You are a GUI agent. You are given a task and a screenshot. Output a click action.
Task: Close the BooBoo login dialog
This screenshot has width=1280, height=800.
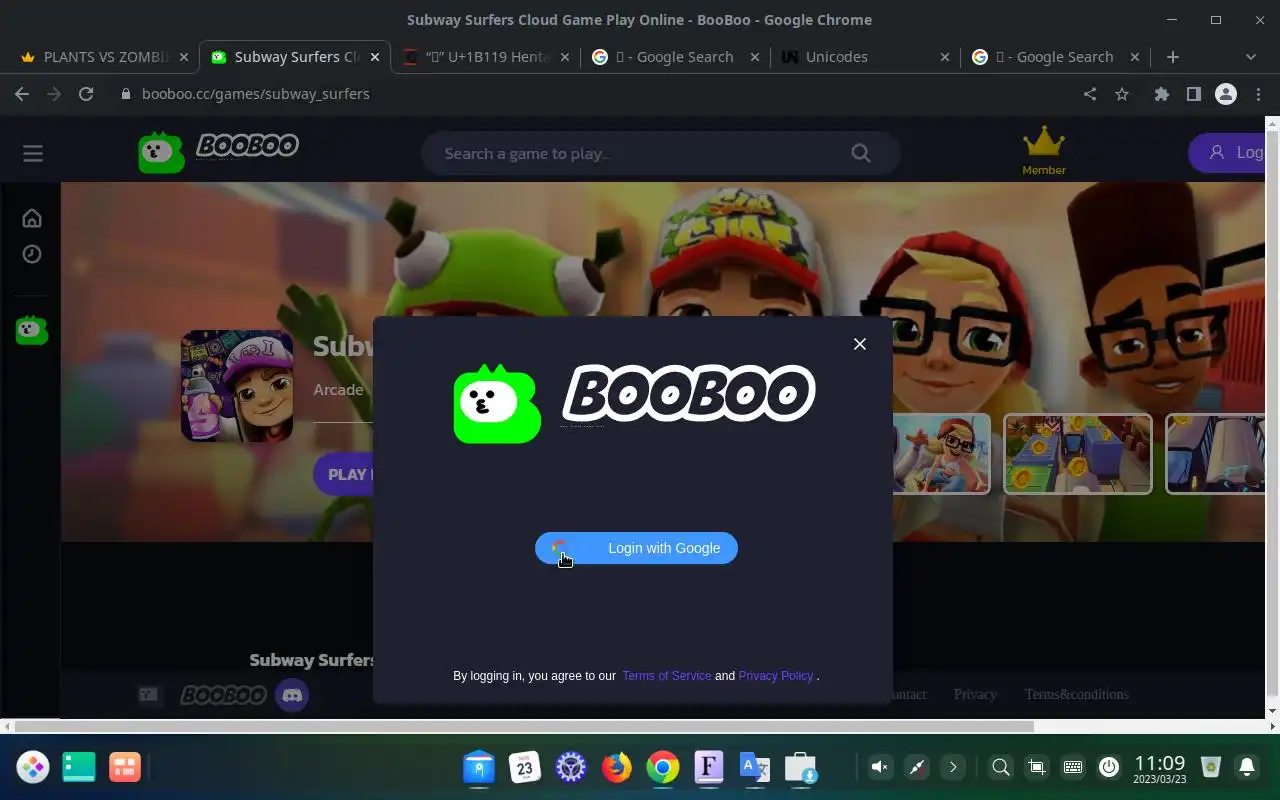point(859,344)
